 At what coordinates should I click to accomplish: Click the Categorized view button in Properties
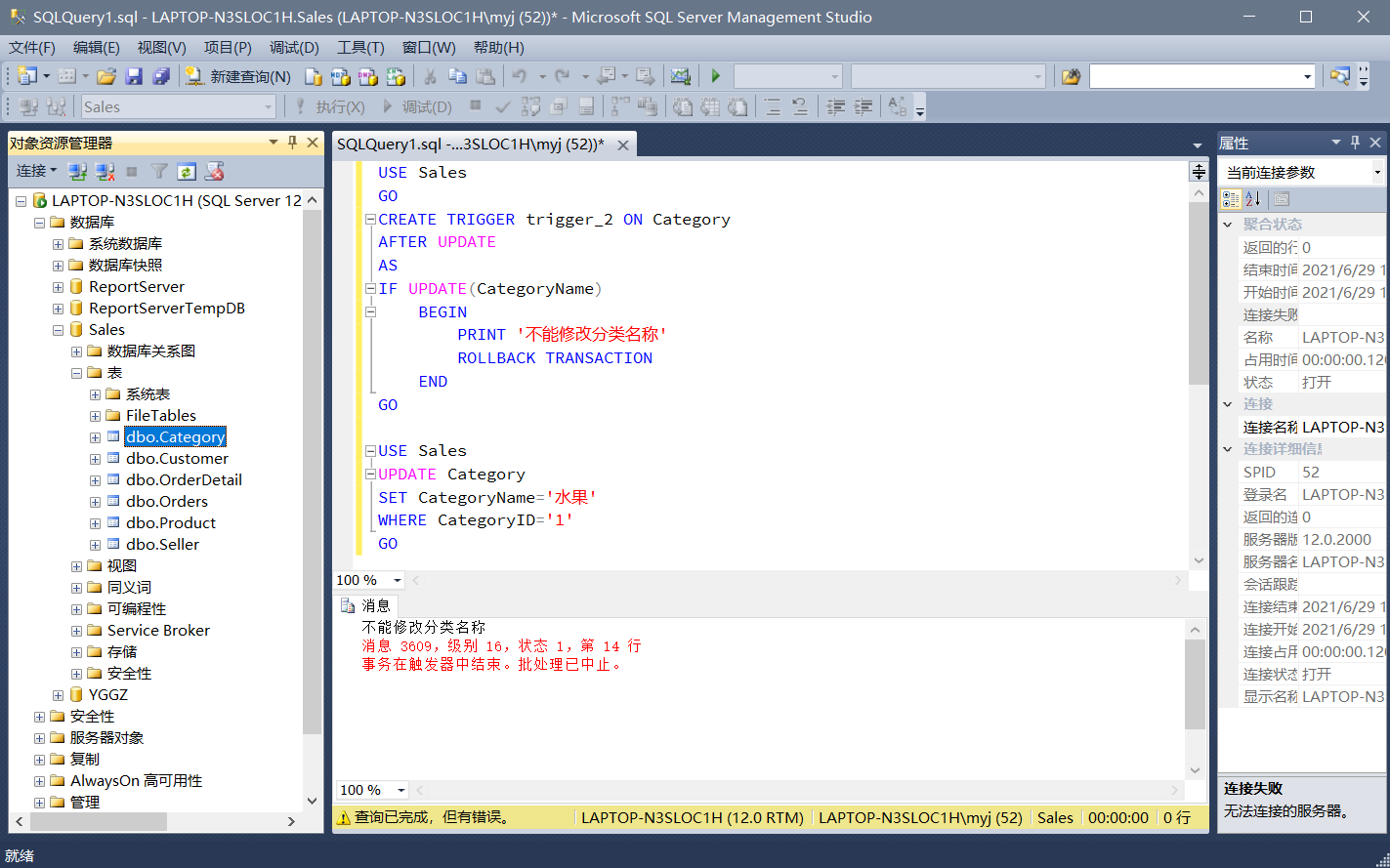coord(1231,199)
